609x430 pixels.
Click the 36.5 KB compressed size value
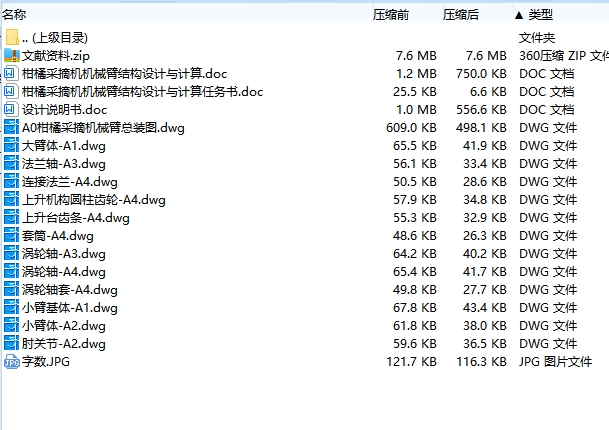click(485, 343)
